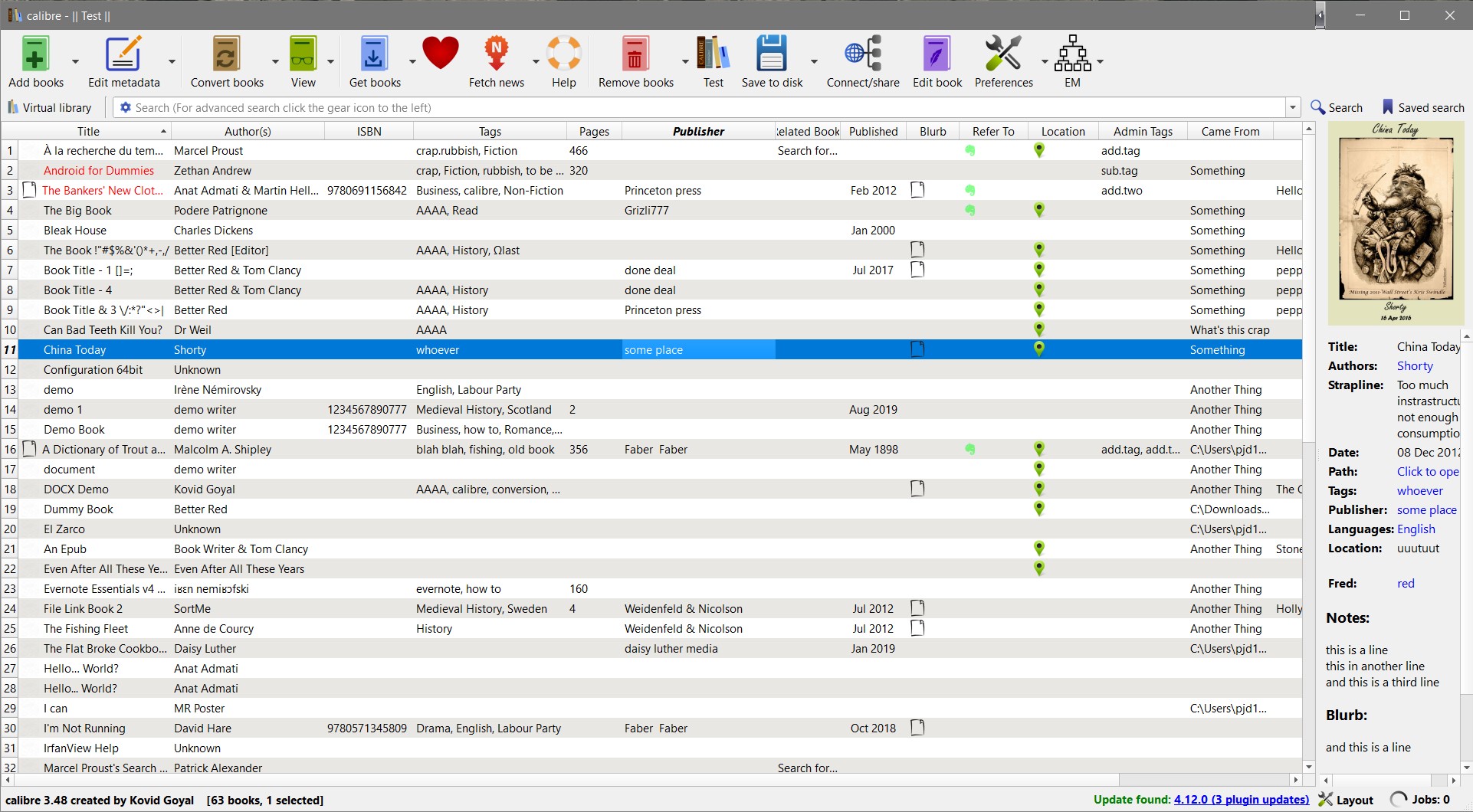Open Preferences tools icon

1003,55
